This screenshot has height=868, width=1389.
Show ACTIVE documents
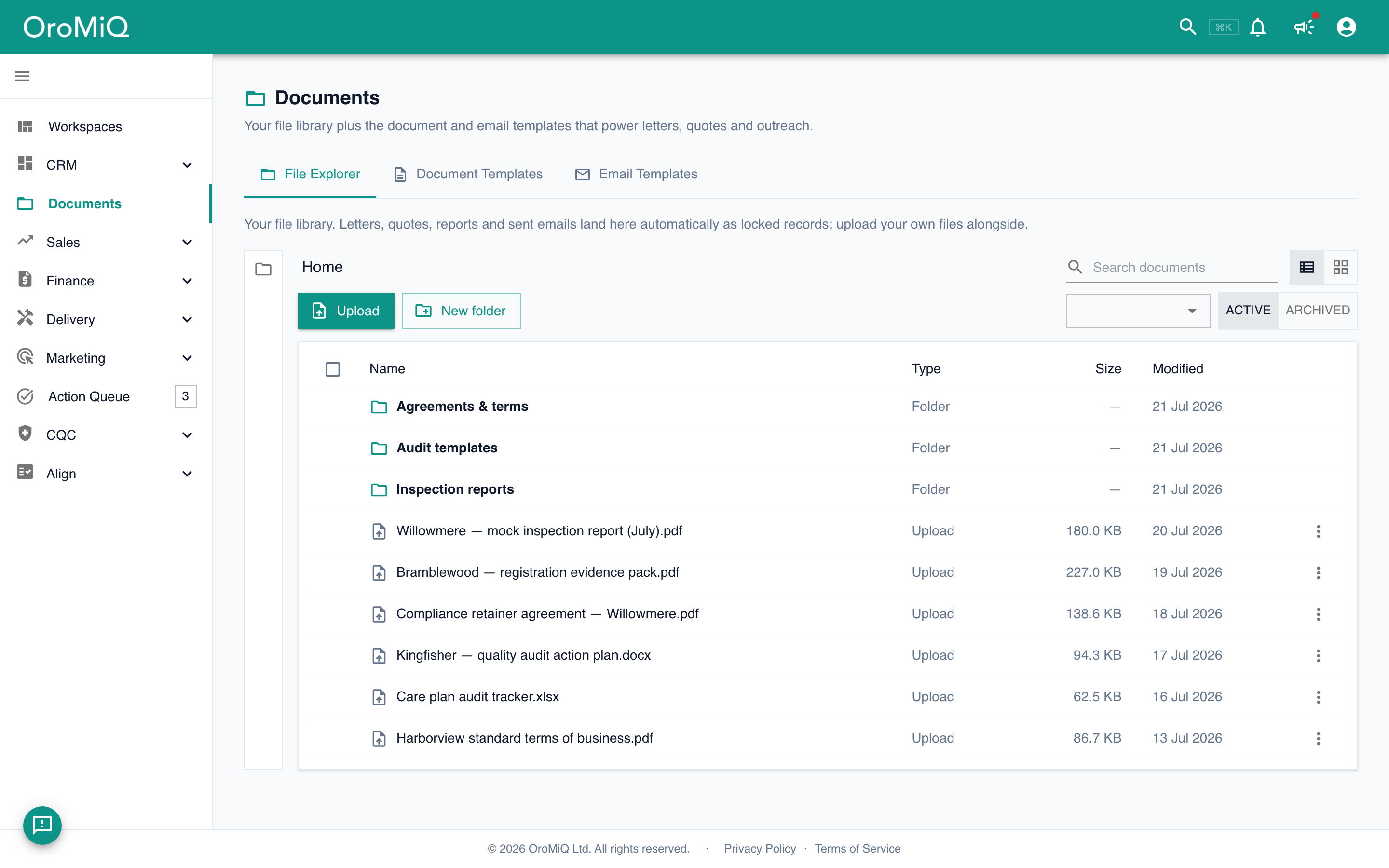(x=1248, y=311)
